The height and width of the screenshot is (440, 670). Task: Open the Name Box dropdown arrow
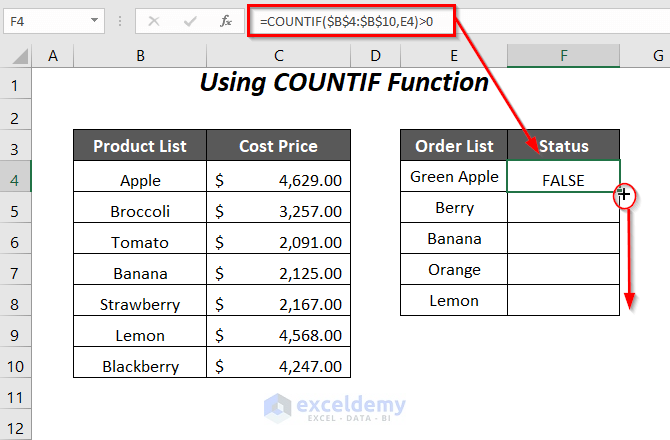click(x=94, y=19)
